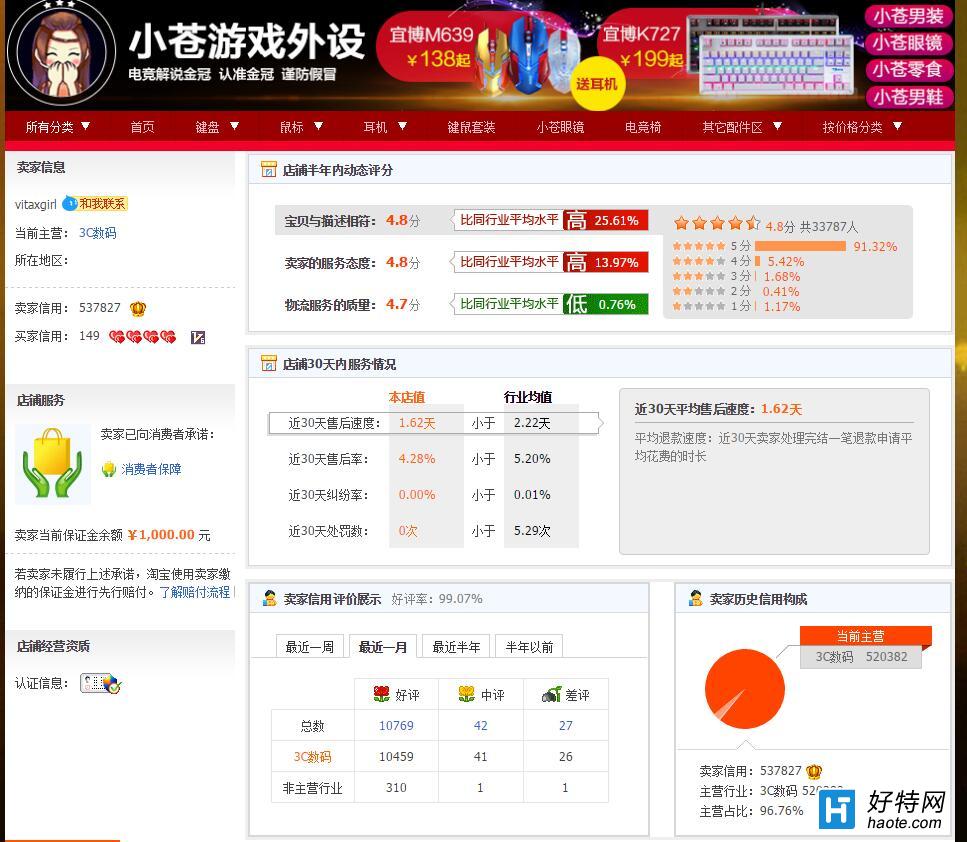This screenshot has width=967, height=842.
Task: Expand the 按价格分类 dropdown
Action: click(862, 127)
